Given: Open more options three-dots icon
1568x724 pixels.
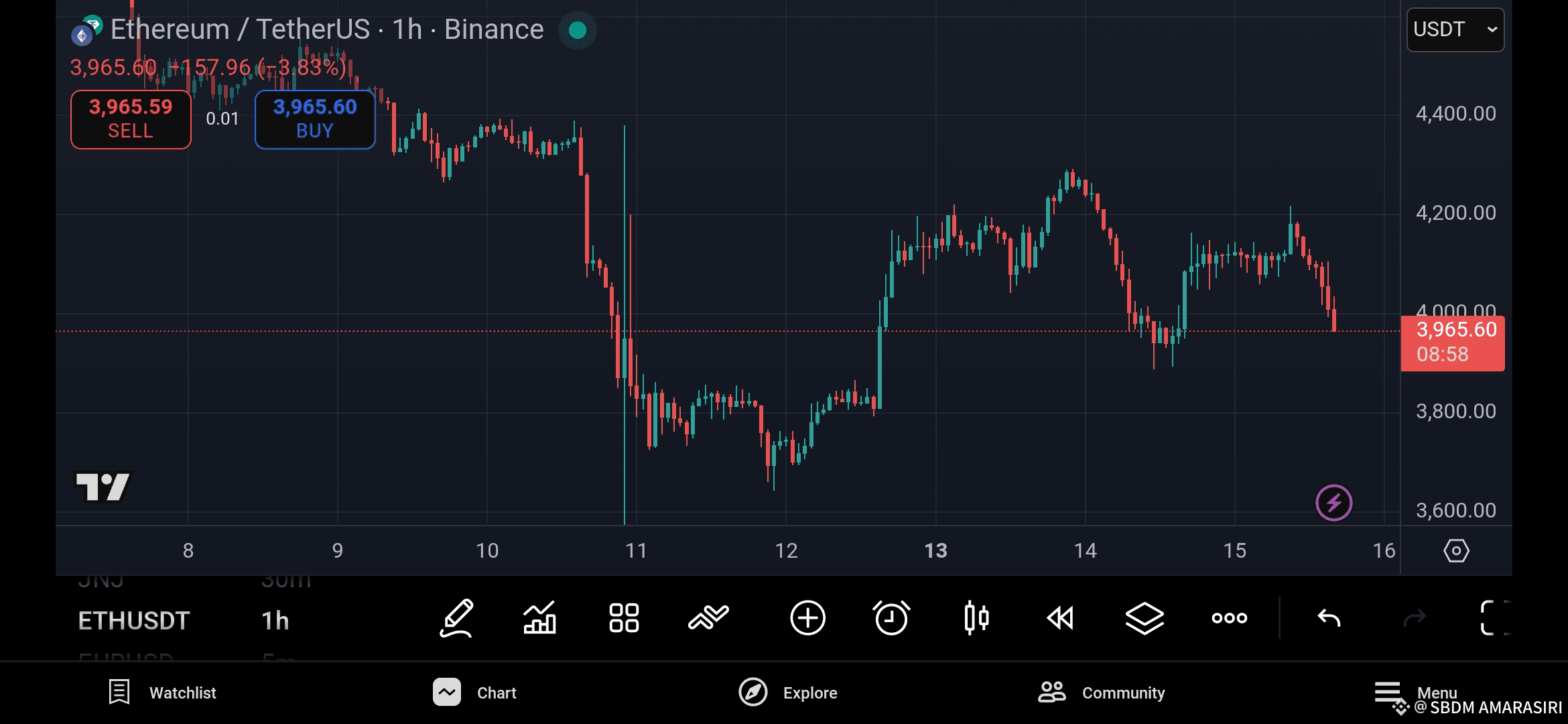Looking at the screenshot, I should pyautogui.click(x=1229, y=618).
